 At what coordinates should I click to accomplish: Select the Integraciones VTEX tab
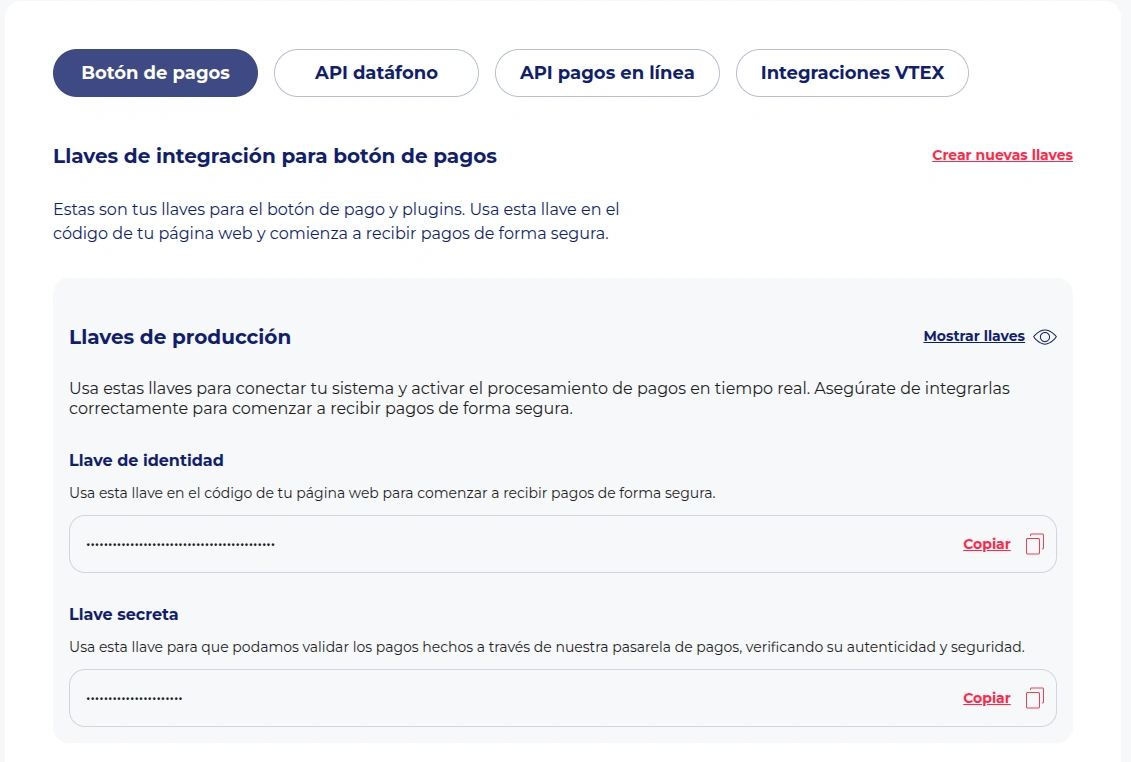click(852, 72)
